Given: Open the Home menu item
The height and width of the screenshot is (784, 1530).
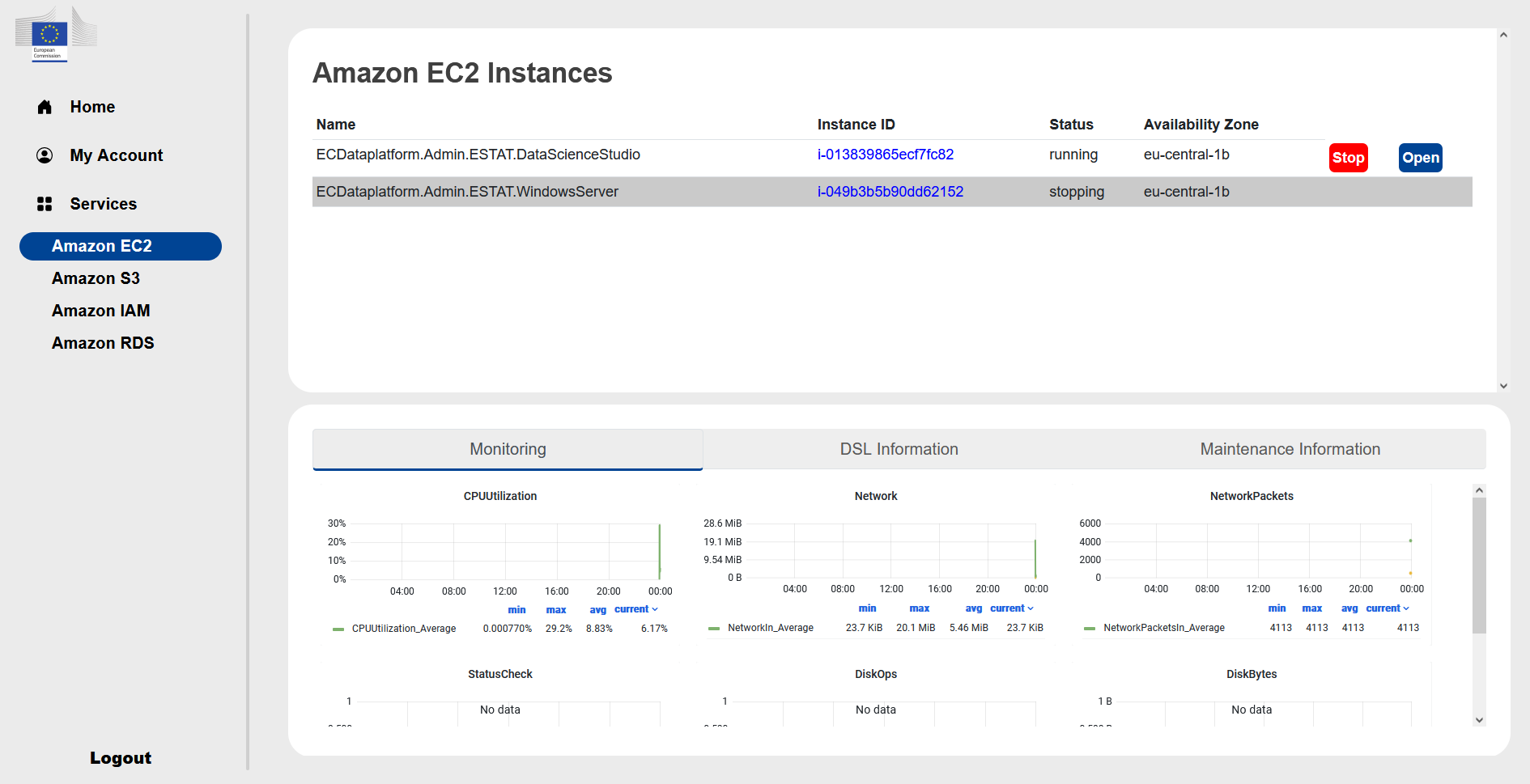Looking at the screenshot, I should tap(92, 107).
